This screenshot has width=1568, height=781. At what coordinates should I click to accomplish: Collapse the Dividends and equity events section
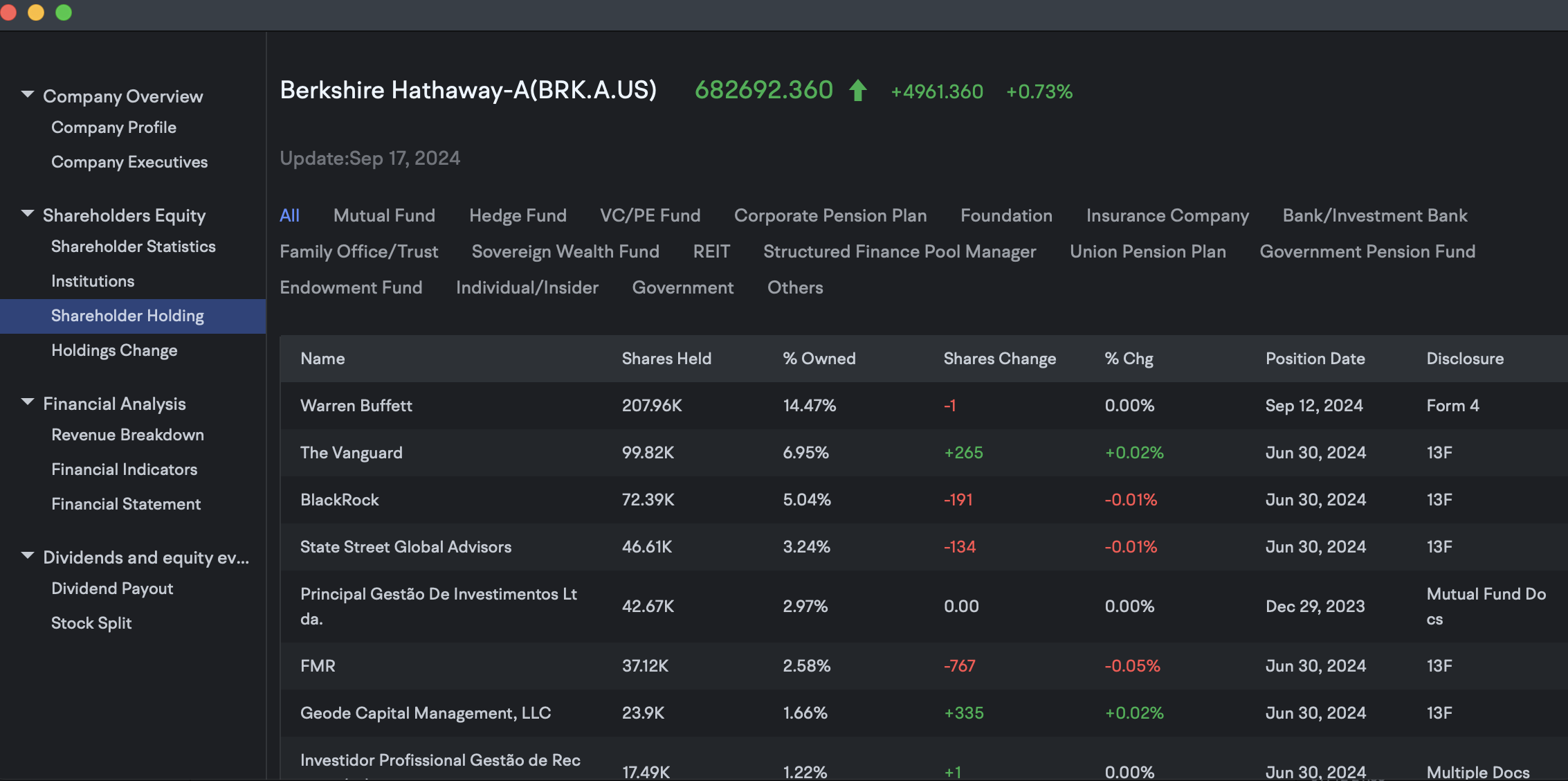click(28, 555)
